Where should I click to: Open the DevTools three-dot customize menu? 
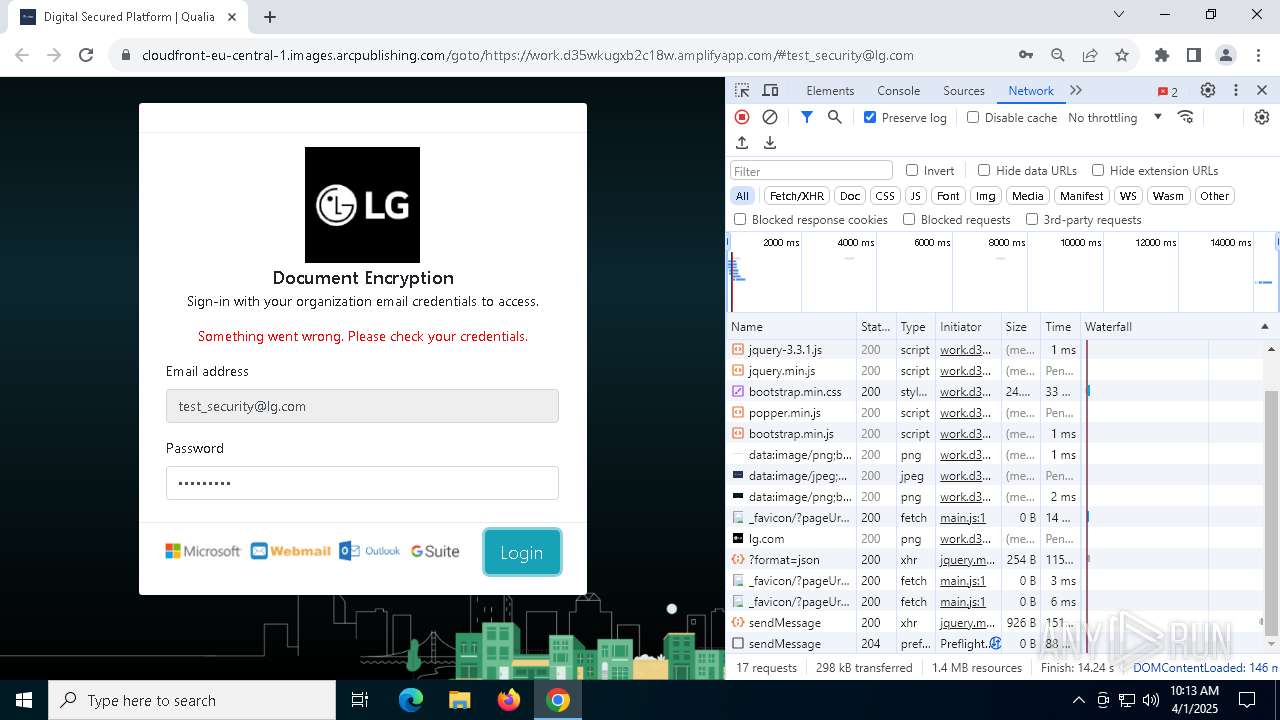click(1236, 90)
